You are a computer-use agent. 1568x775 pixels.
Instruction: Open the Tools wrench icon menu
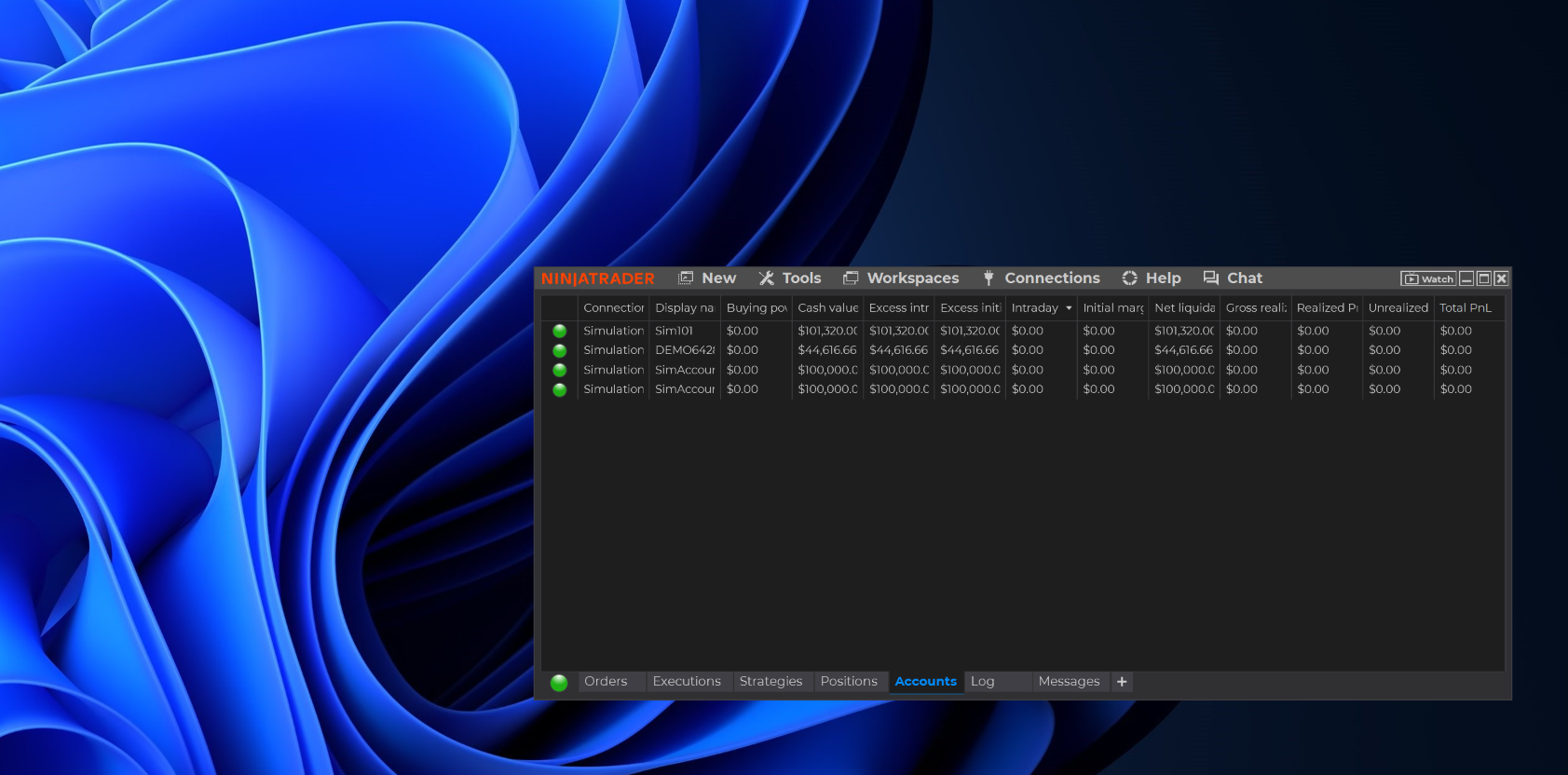point(767,279)
